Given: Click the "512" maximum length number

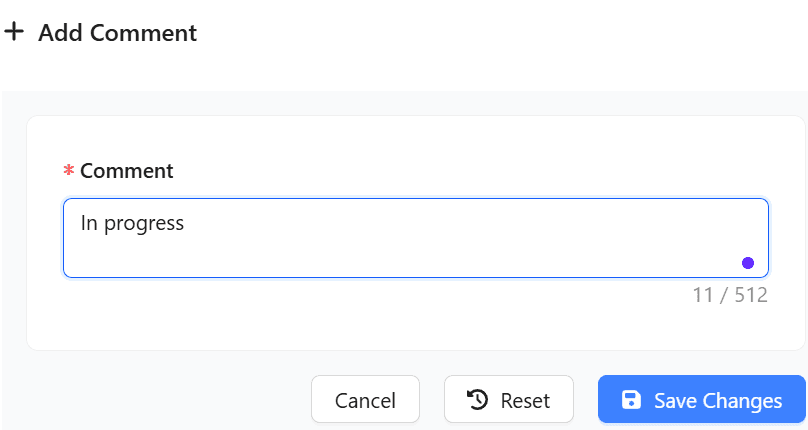Looking at the screenshot, I should click(x=751, y=295).
